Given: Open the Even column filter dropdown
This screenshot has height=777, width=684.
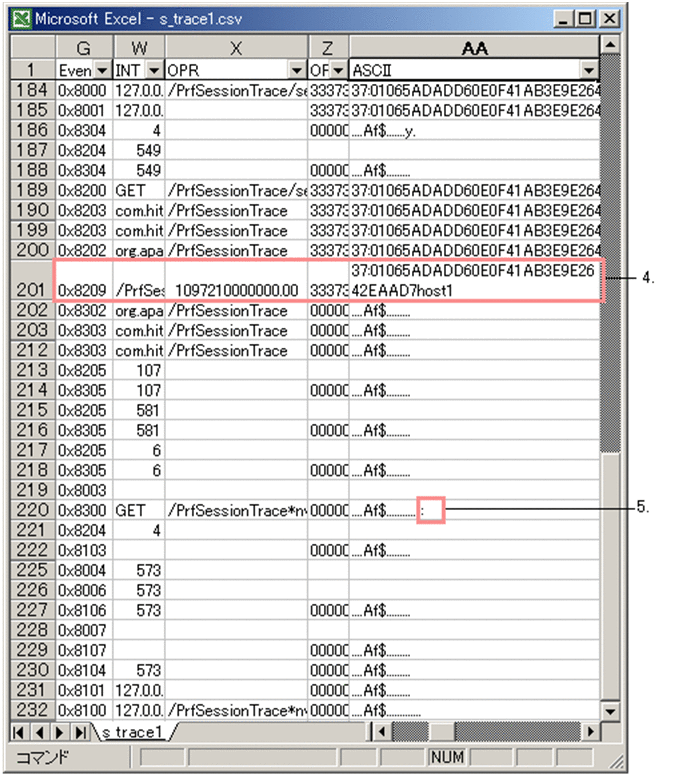Looking at the screenshot, I should coord(101,70).
